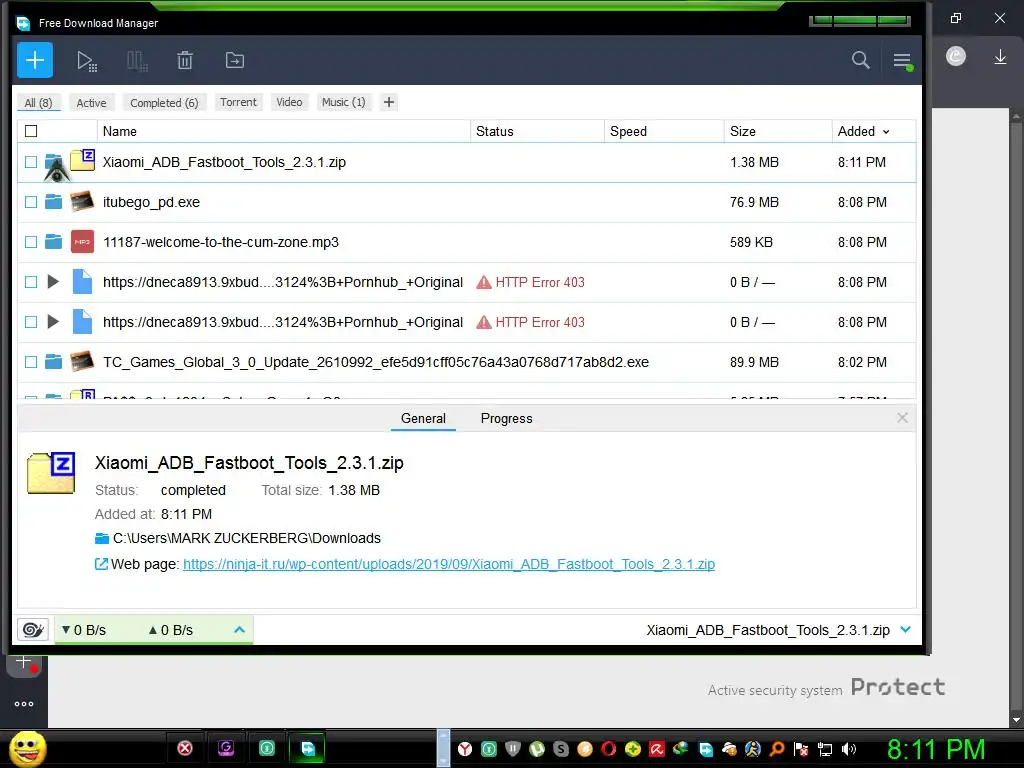Close the details panel with X
1024x768 pixels.
[x=903, y=417]
